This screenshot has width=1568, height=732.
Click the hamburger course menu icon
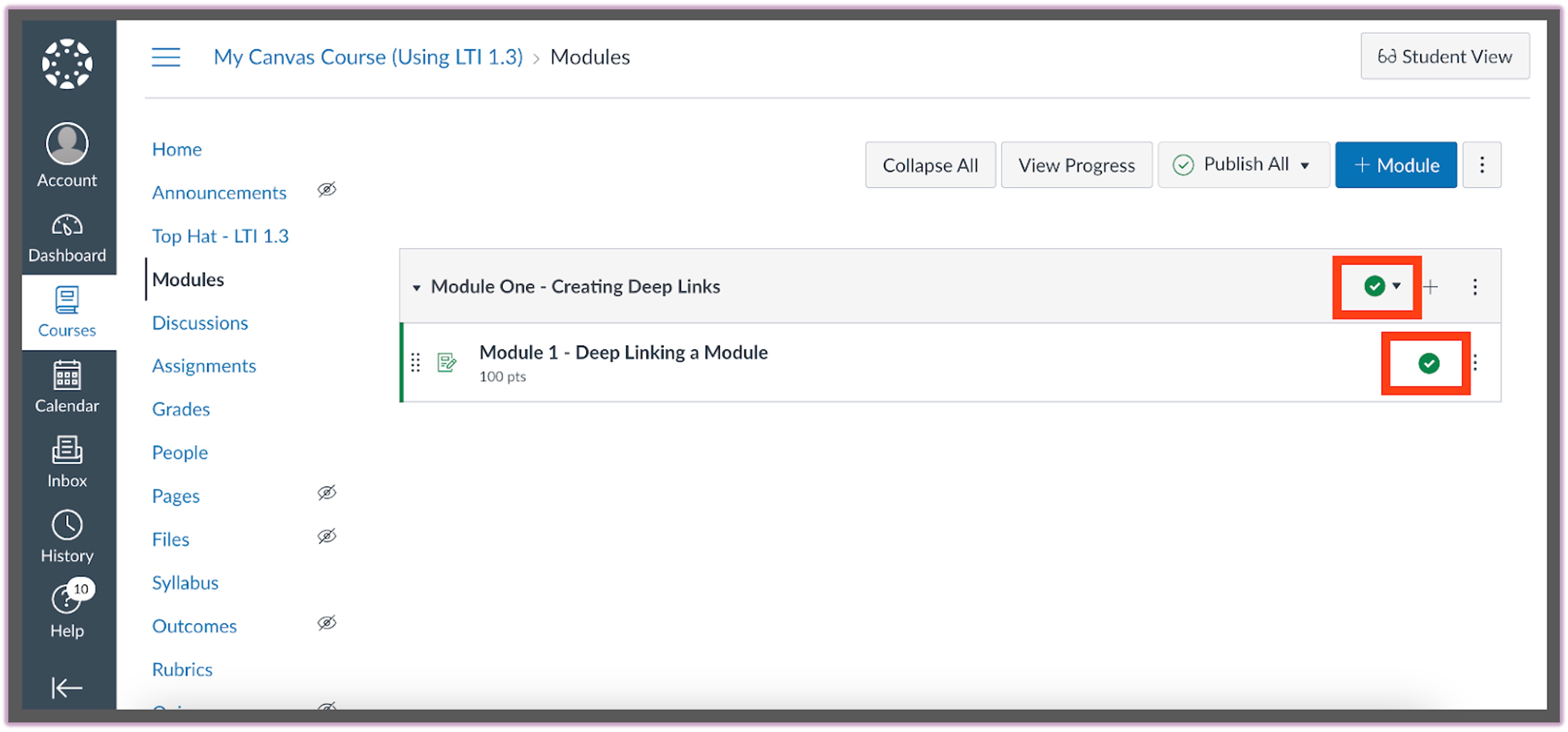click(166, 57)
